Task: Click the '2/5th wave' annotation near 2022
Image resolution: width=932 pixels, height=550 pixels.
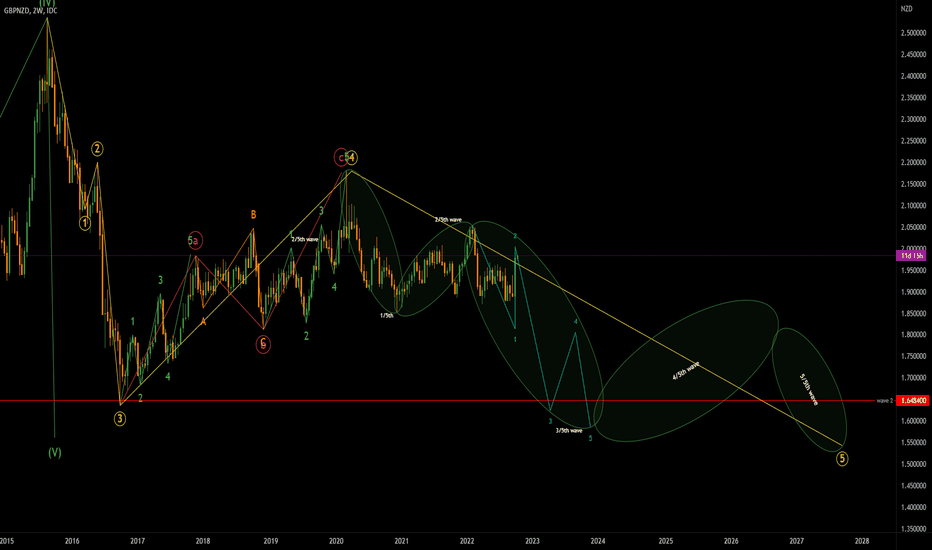Action: click(x=448, y=219)
